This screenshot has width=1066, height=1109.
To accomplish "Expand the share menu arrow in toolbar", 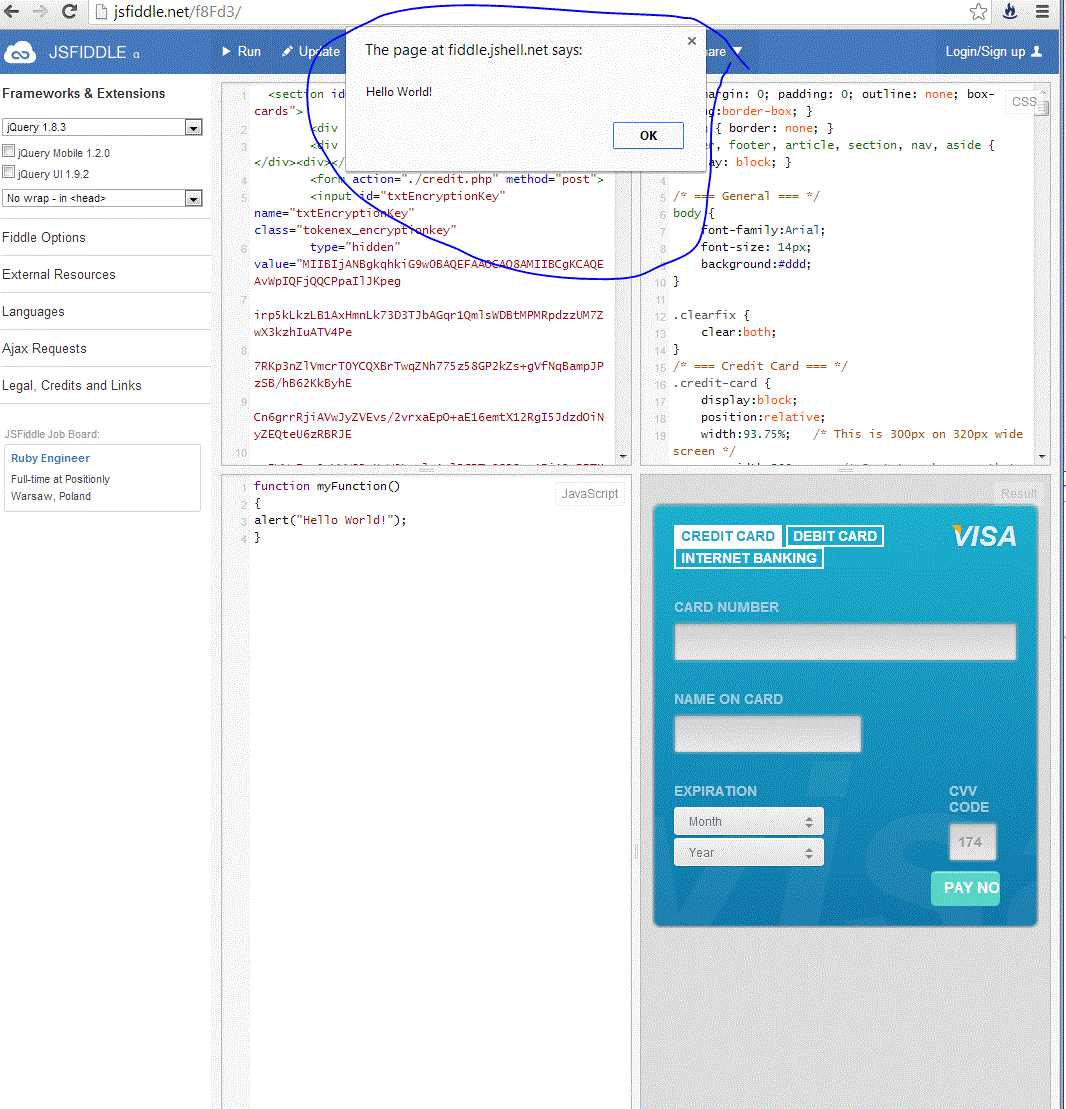I will tap(738, 52).
